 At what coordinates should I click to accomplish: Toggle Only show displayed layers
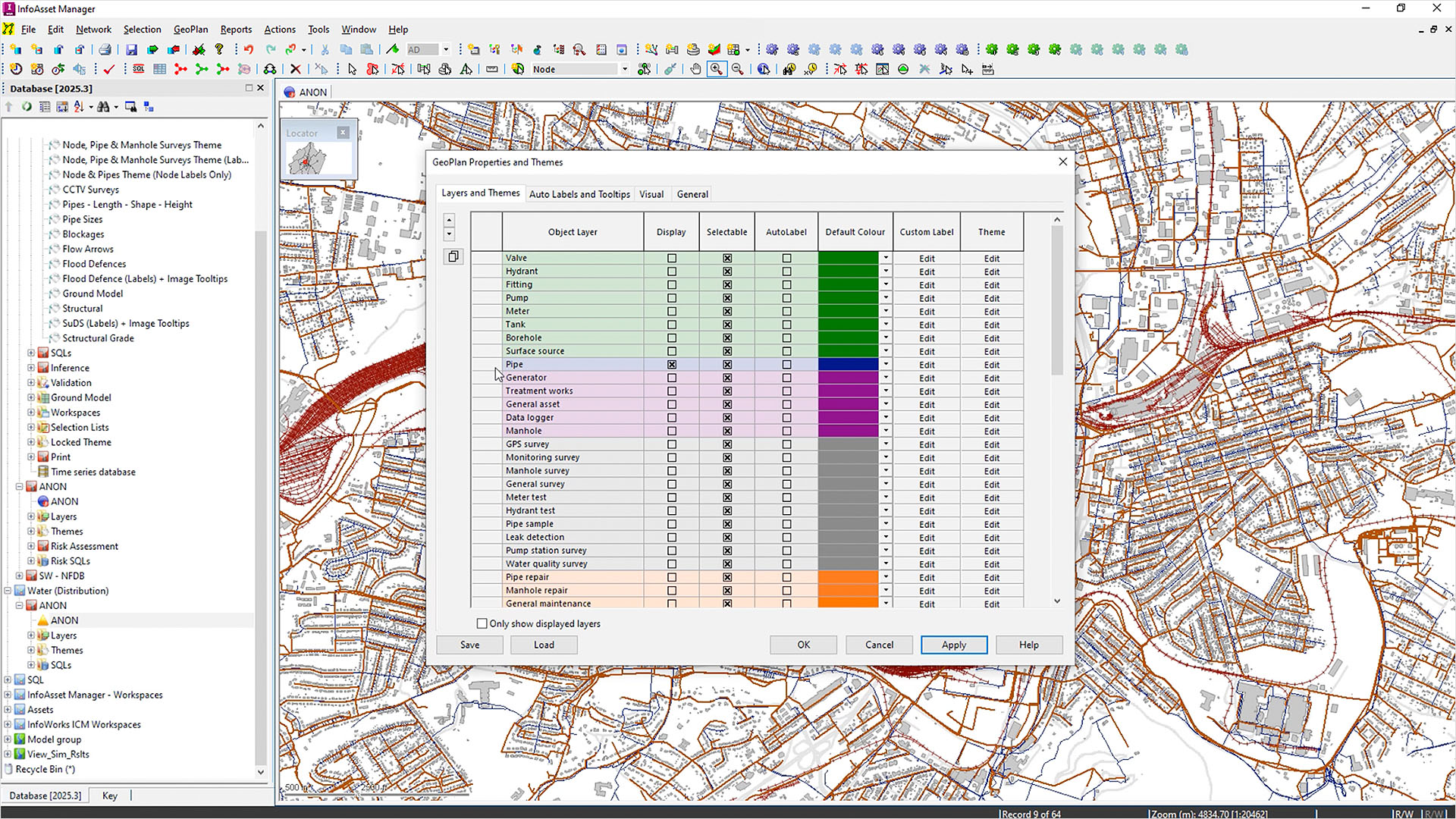click(x=482, y=623)
